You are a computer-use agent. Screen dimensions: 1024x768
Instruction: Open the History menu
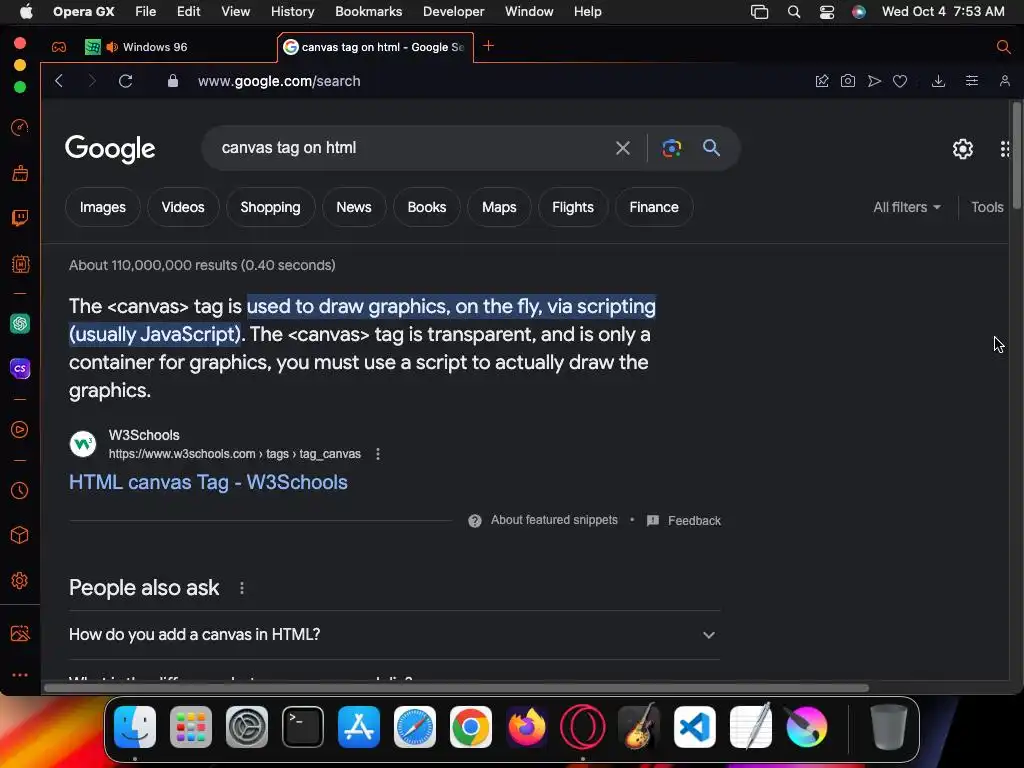pyautogui.click(x=292, y=12)
